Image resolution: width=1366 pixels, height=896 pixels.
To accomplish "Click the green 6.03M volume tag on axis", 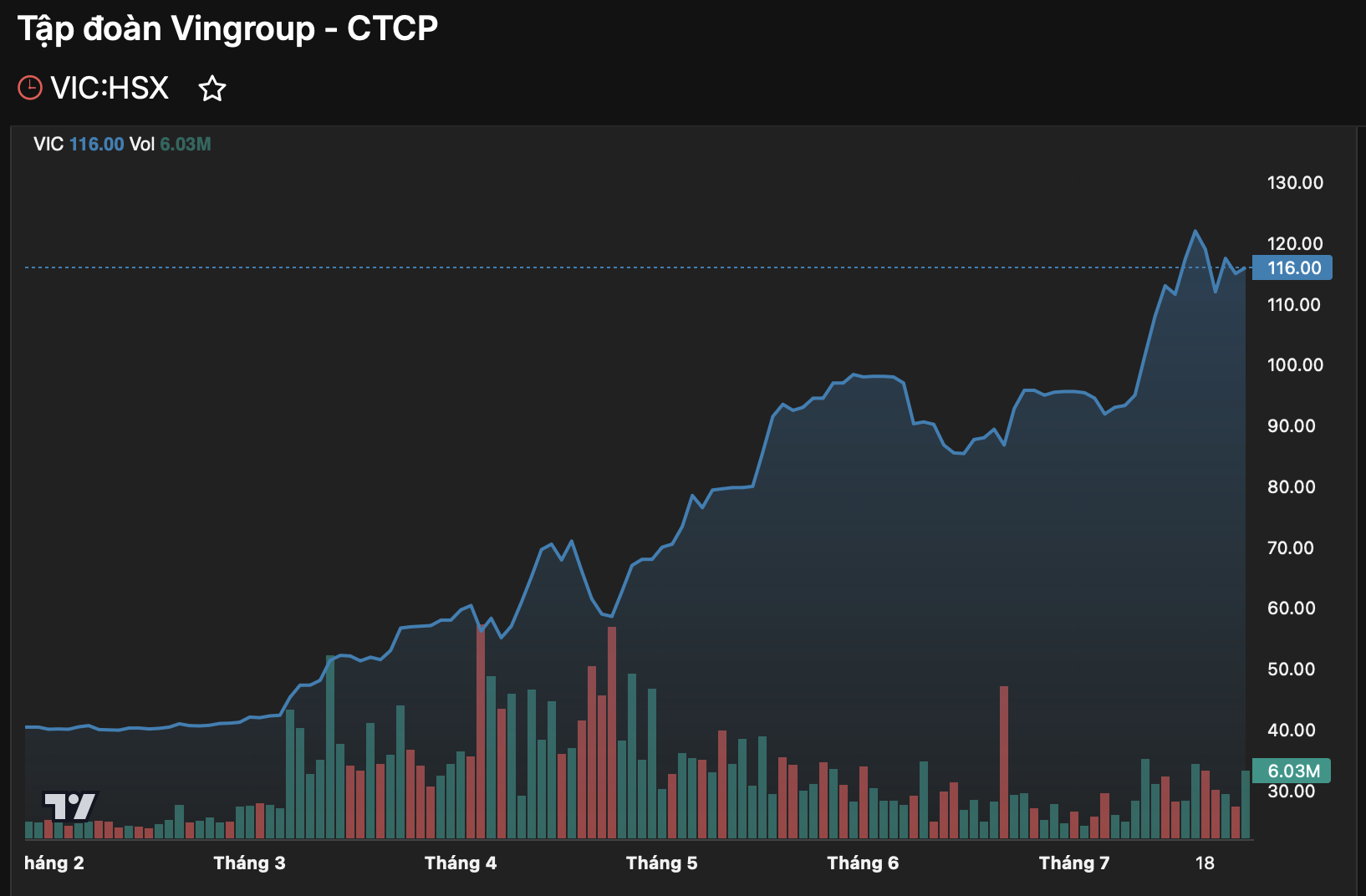I will [1292, 771].
